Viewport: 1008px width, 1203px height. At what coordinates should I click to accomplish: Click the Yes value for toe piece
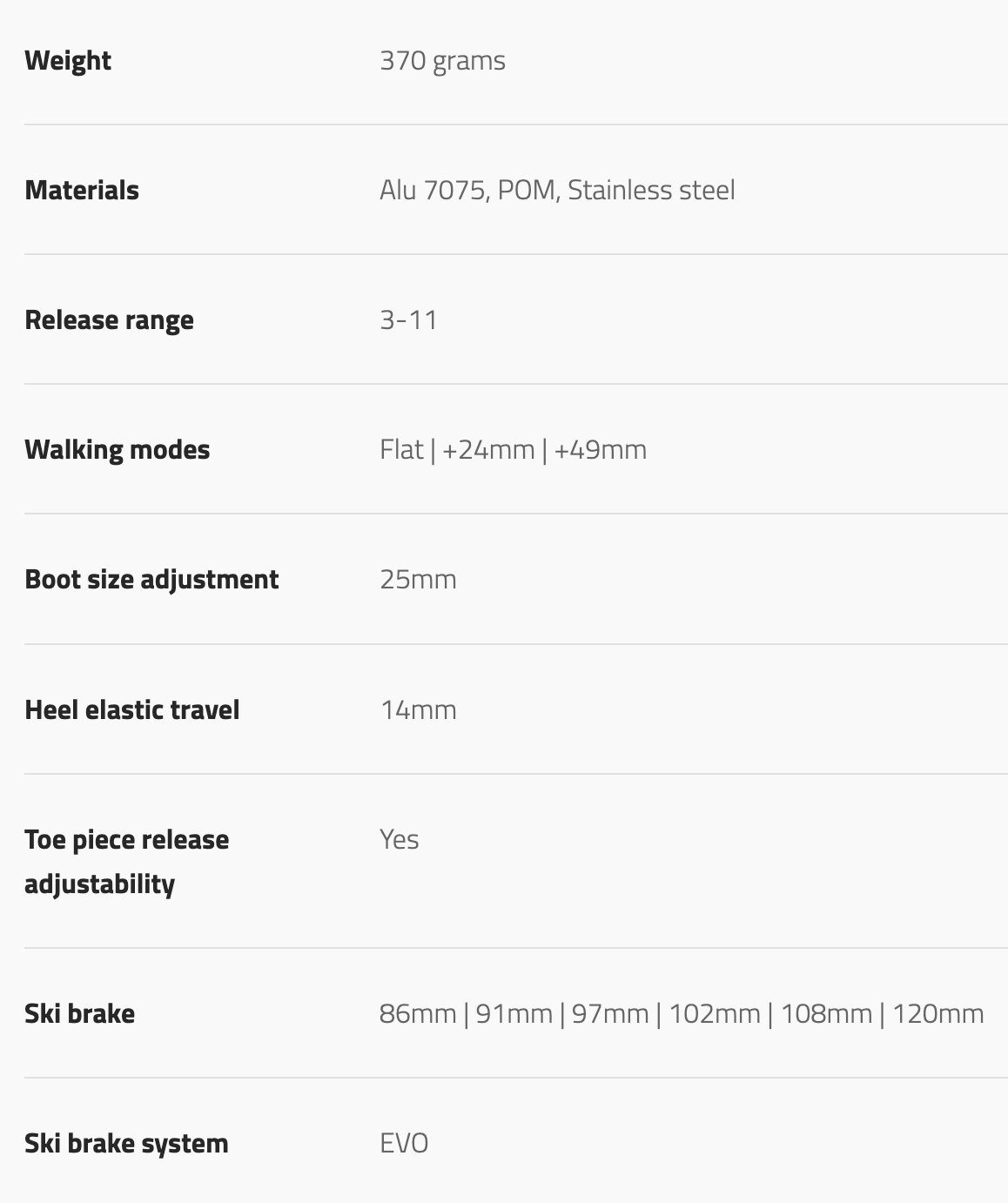[399, 840]
